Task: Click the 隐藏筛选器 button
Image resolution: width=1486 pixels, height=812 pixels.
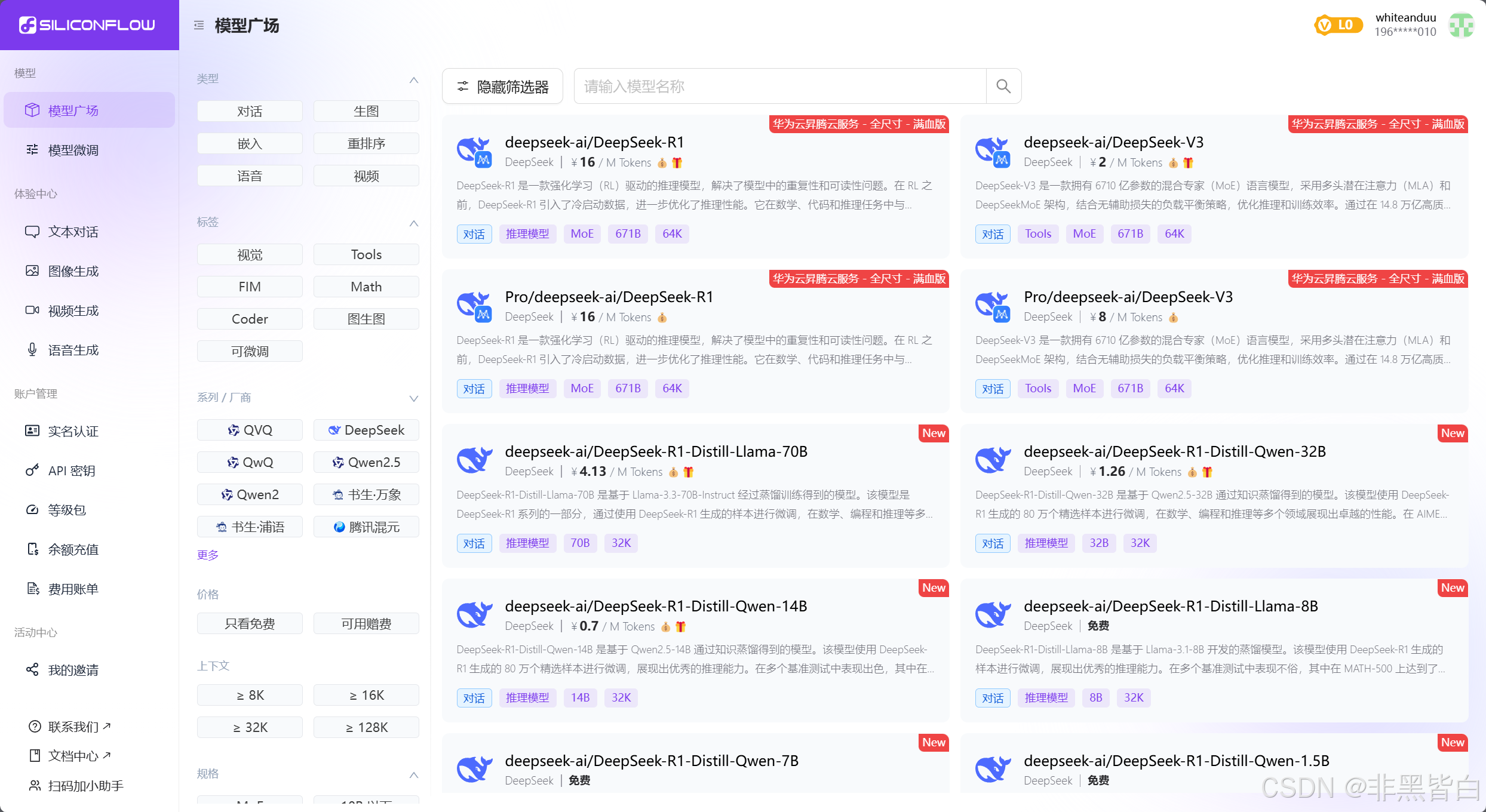Action: (502, 87)
